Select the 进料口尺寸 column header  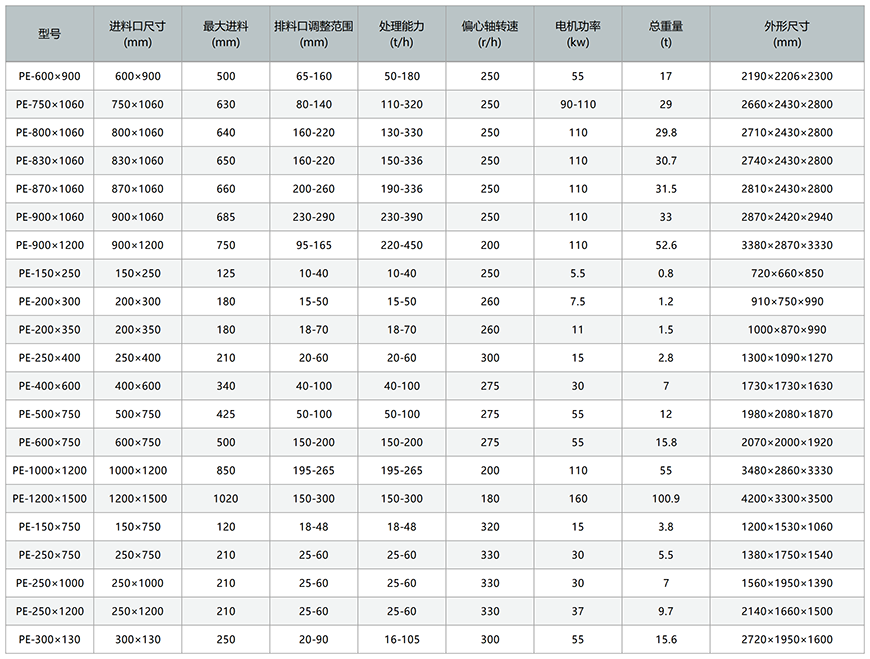click(x=138, y=34)
